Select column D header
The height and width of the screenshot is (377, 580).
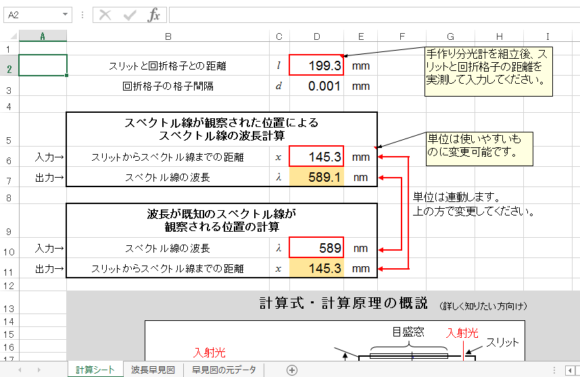317,36
